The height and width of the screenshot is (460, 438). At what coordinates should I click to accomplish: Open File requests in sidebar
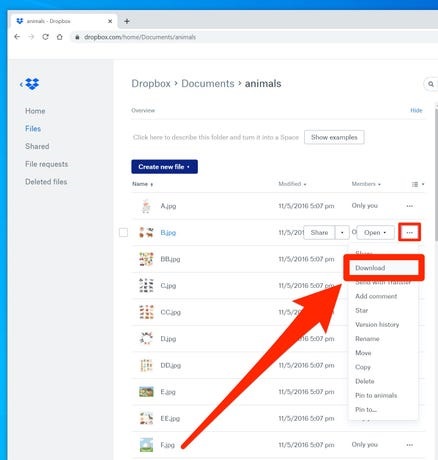coord(47,164)
